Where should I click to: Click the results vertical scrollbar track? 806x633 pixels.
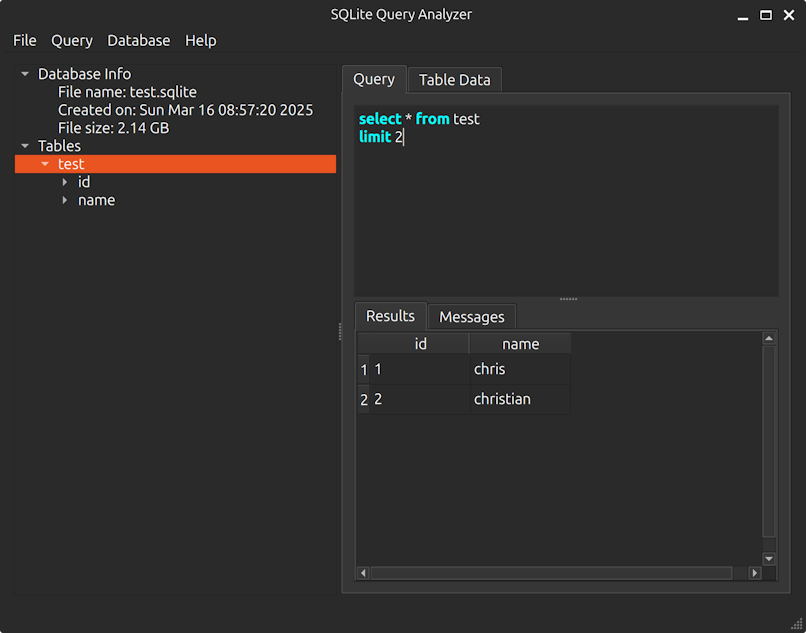coord(769,441)
